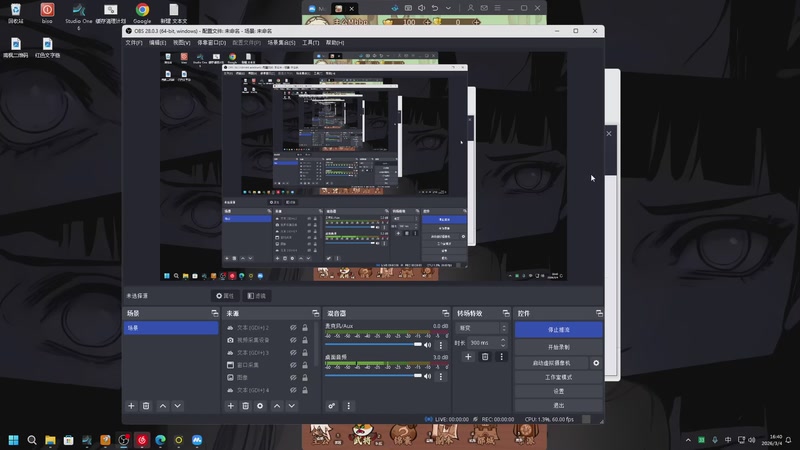800x450 pixels.
Task: Select the highlighted scene in scenes list
Action: pos(171,328)
